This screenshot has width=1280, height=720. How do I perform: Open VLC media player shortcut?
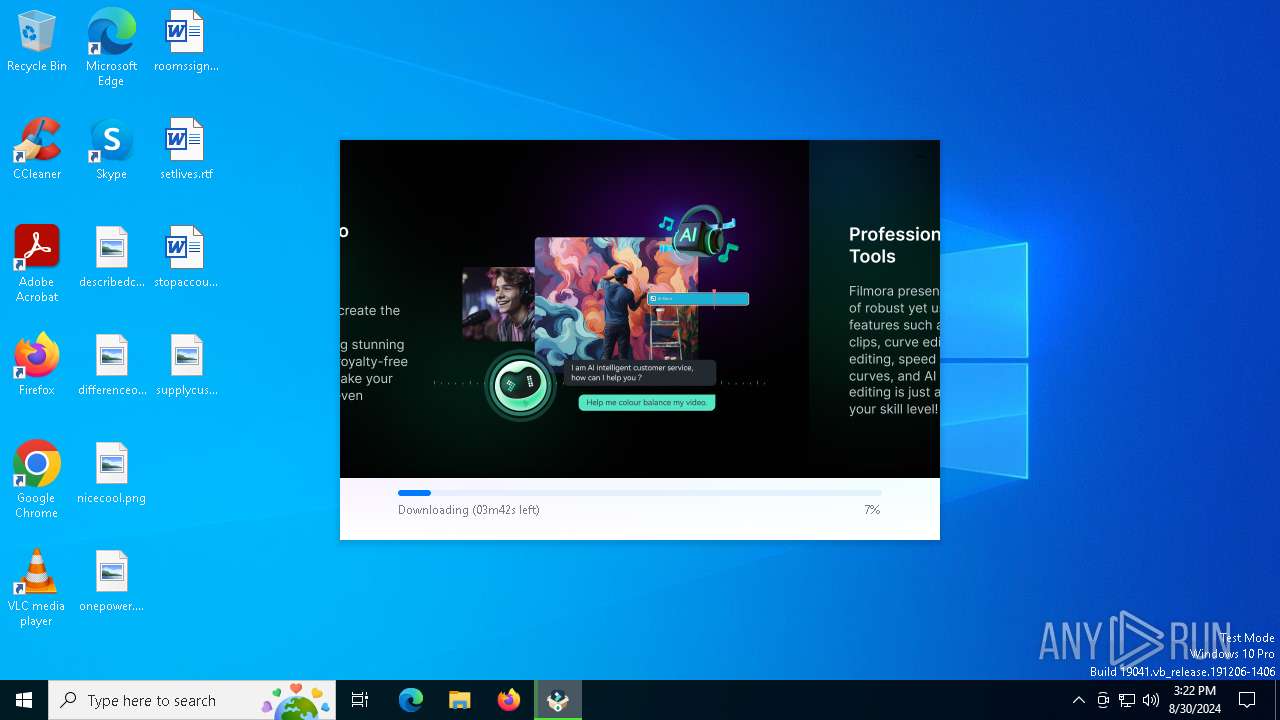click(x=37, y=588)
